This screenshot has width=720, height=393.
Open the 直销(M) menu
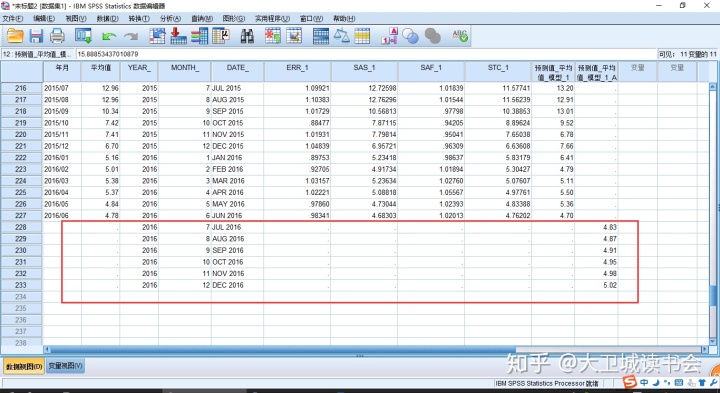(202, 18)
